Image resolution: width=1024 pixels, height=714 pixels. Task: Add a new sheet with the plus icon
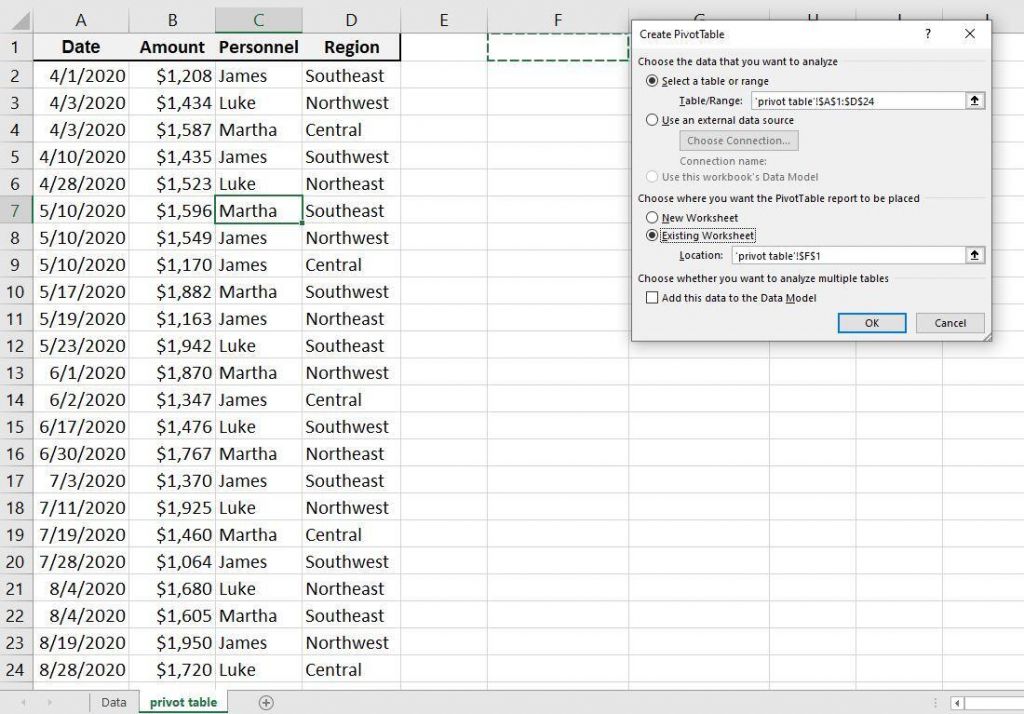tap(266, 703)
